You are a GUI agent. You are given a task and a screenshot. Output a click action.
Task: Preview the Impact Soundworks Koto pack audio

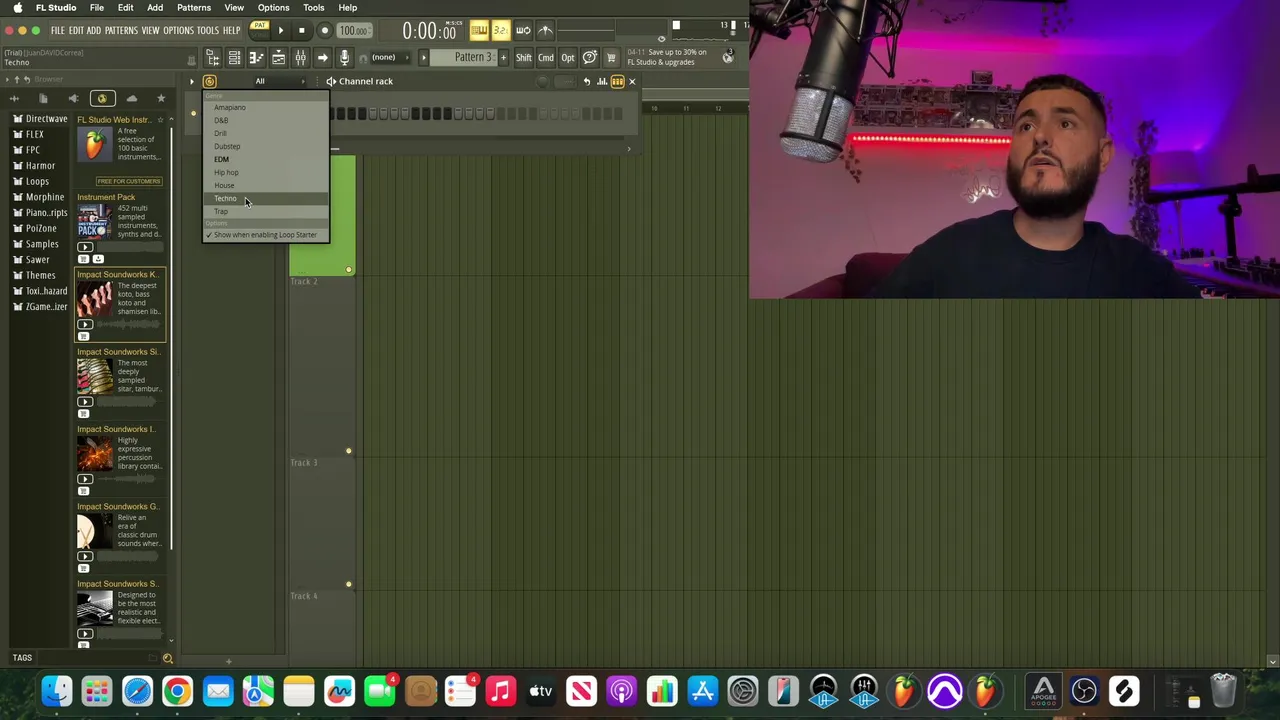(85, 324)
